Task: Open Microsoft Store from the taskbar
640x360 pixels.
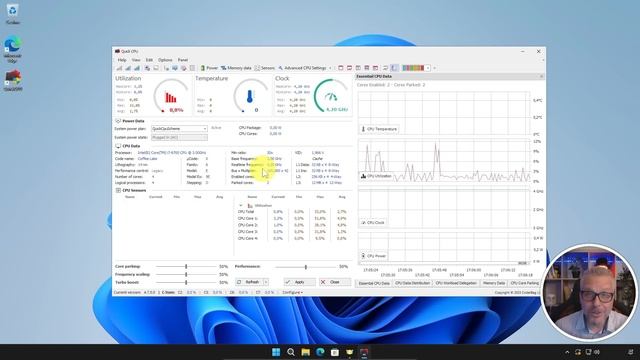Action: point(335,352)
